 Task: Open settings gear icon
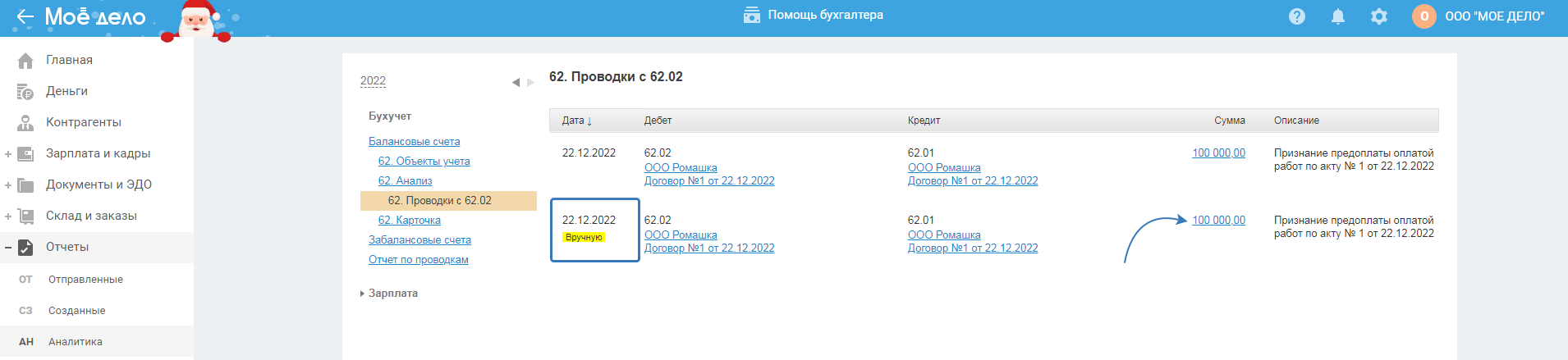1379,16
